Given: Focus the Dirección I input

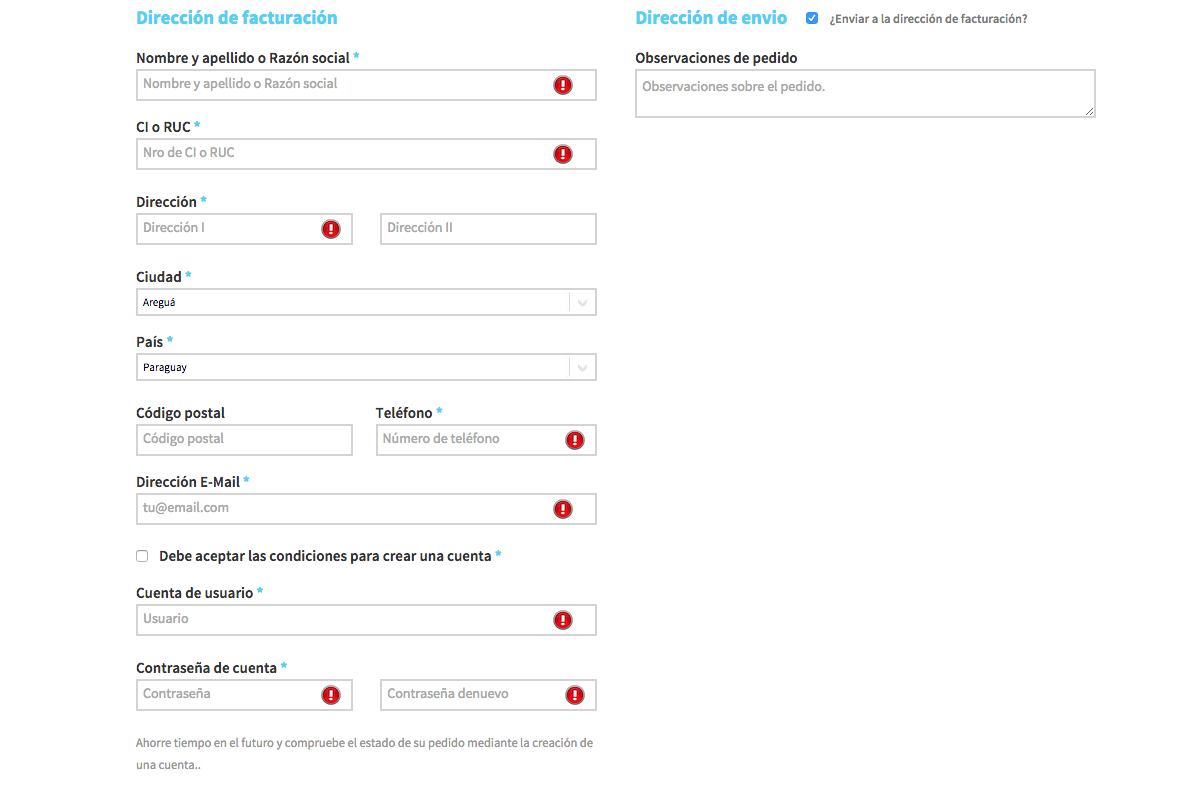Looking at the screenshot, I should 244,229.
